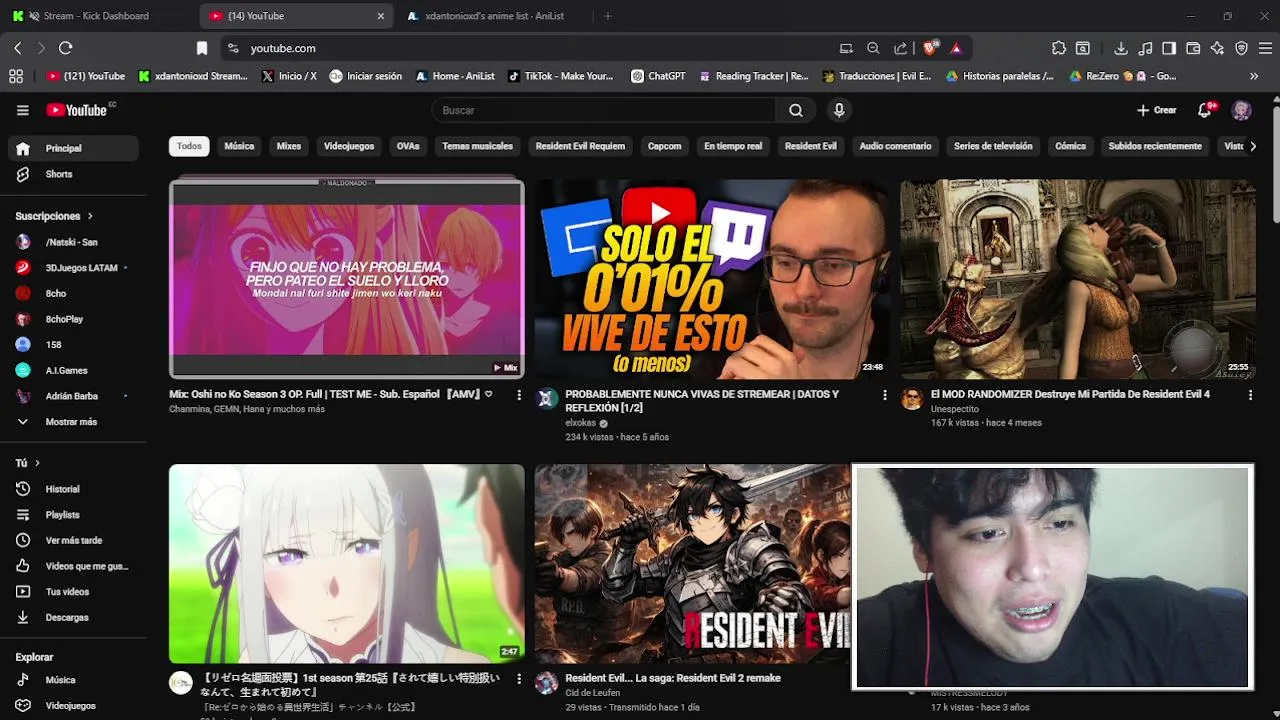1280x720 pixels.
Task: Open the YouTube hamburger guide menu
Action: coord(23,110)
